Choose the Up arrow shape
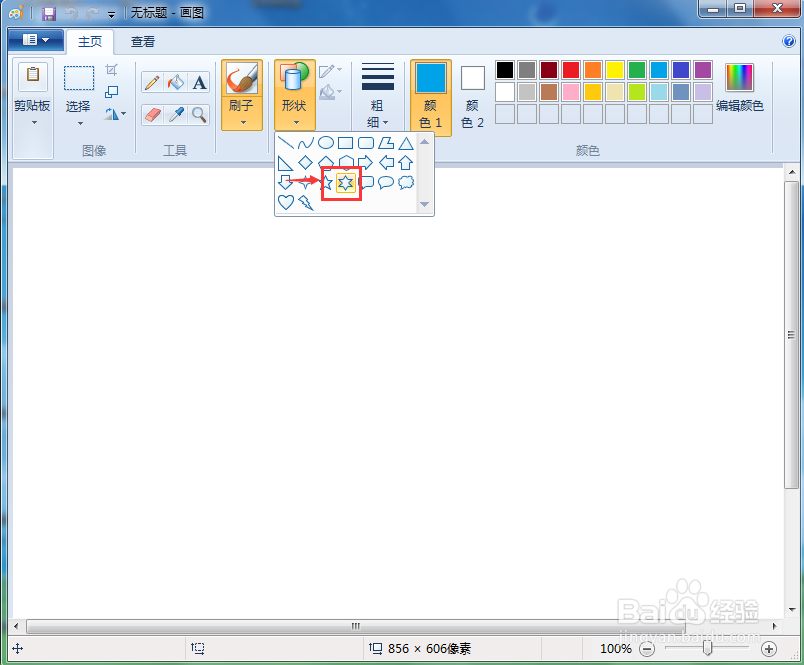 coord(406,163)
